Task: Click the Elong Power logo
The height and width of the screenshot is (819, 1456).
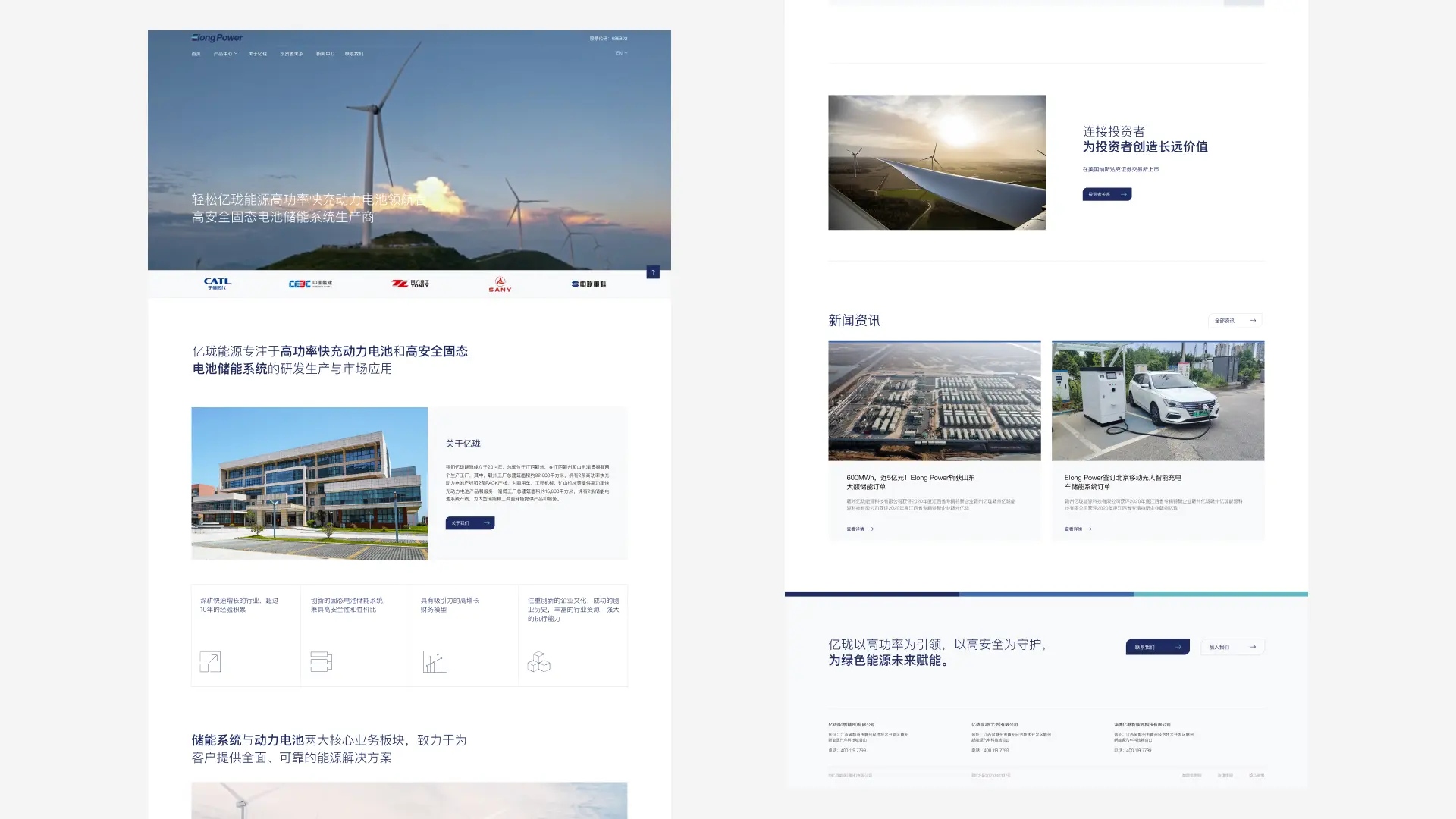Action: (217, 38)
